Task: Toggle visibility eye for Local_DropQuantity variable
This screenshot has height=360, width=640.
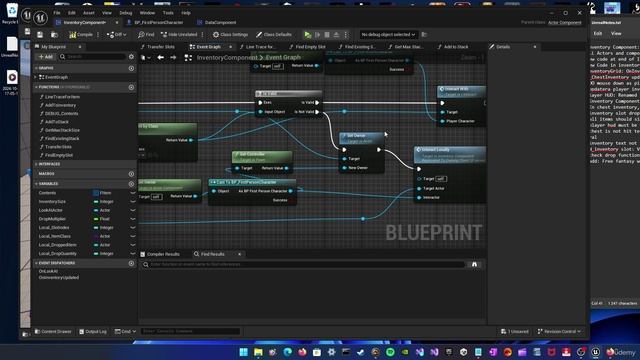Action: coord(132,253)
